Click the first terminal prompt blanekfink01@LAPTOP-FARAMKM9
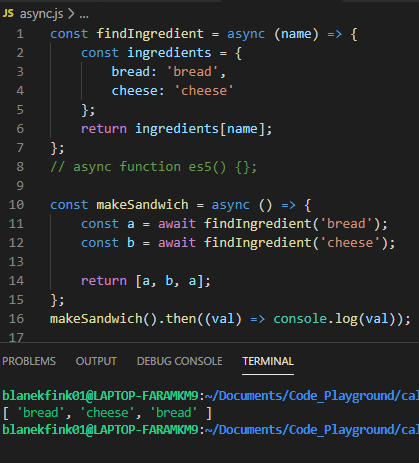 pyautogui.click(x=100, y=396)
